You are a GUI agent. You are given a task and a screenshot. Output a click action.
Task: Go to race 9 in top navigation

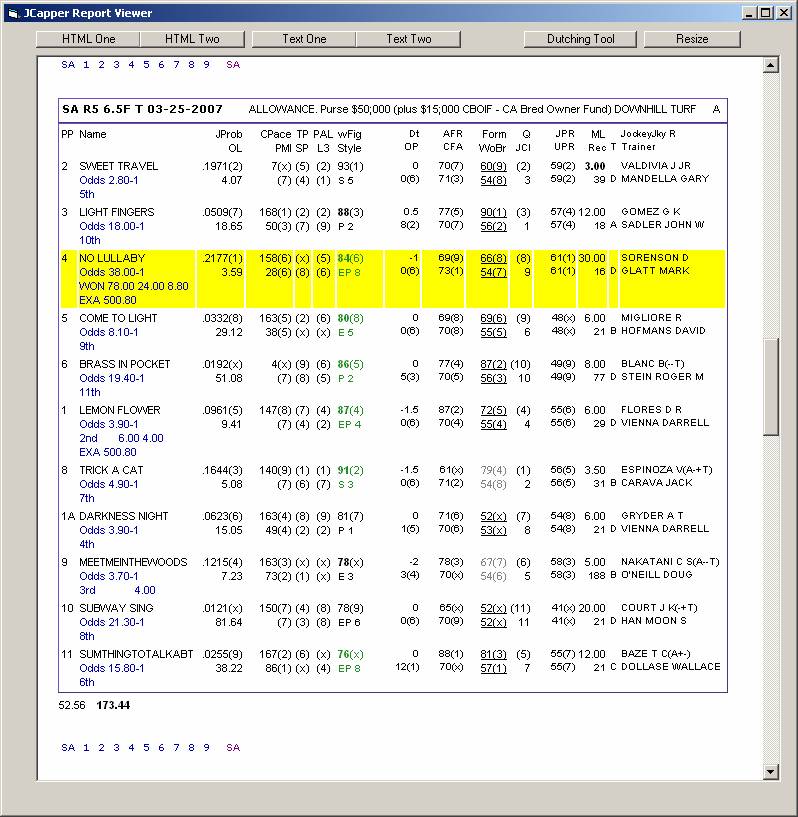point(206,65)
